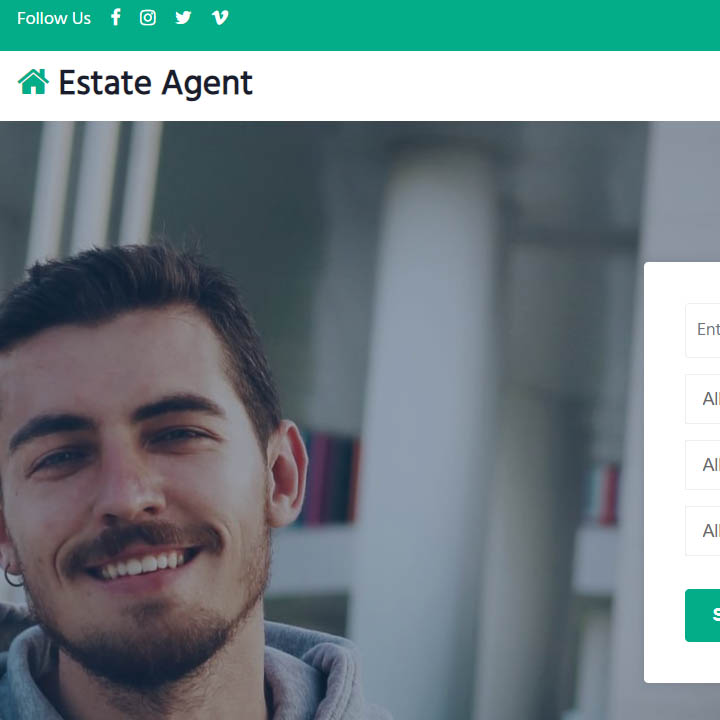Visit the Twitter bird icon link

(183, 17)
